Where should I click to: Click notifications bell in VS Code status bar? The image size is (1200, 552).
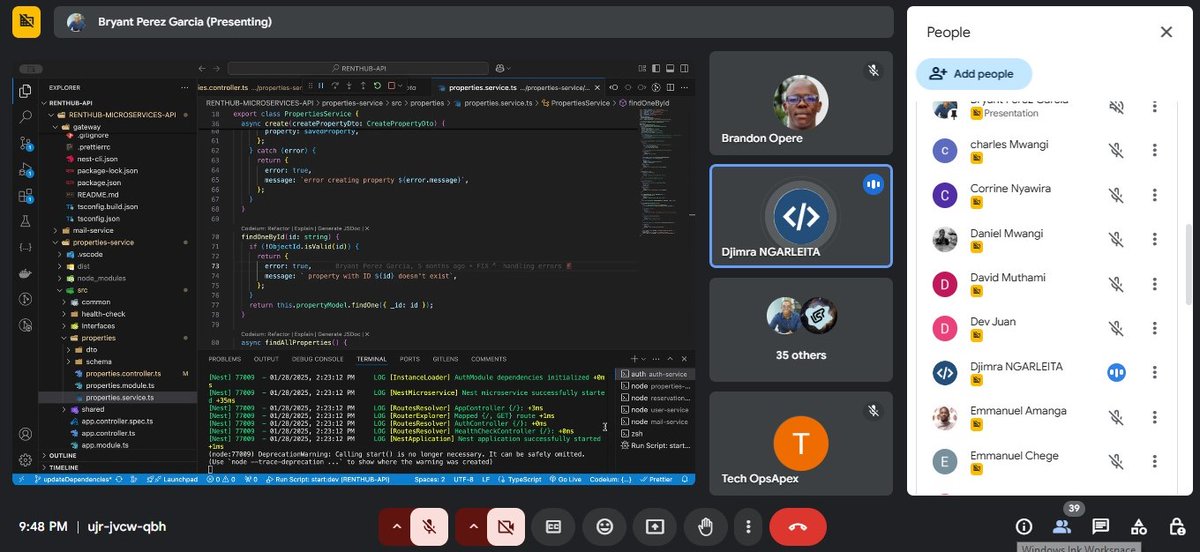(x=687, y=479)
